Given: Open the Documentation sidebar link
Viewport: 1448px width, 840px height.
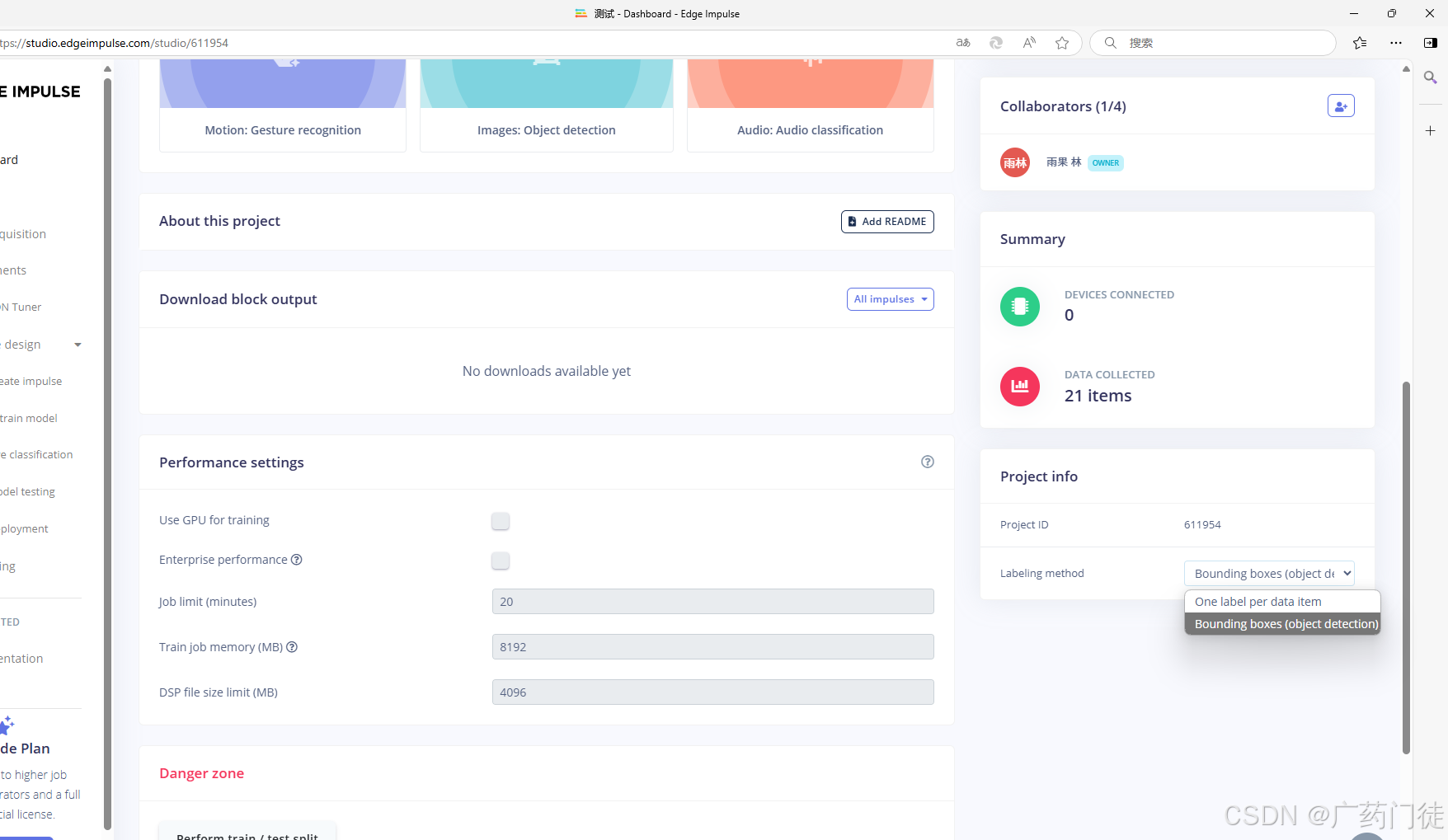Looking at the screenshot, I should click(x=21, y=659).
